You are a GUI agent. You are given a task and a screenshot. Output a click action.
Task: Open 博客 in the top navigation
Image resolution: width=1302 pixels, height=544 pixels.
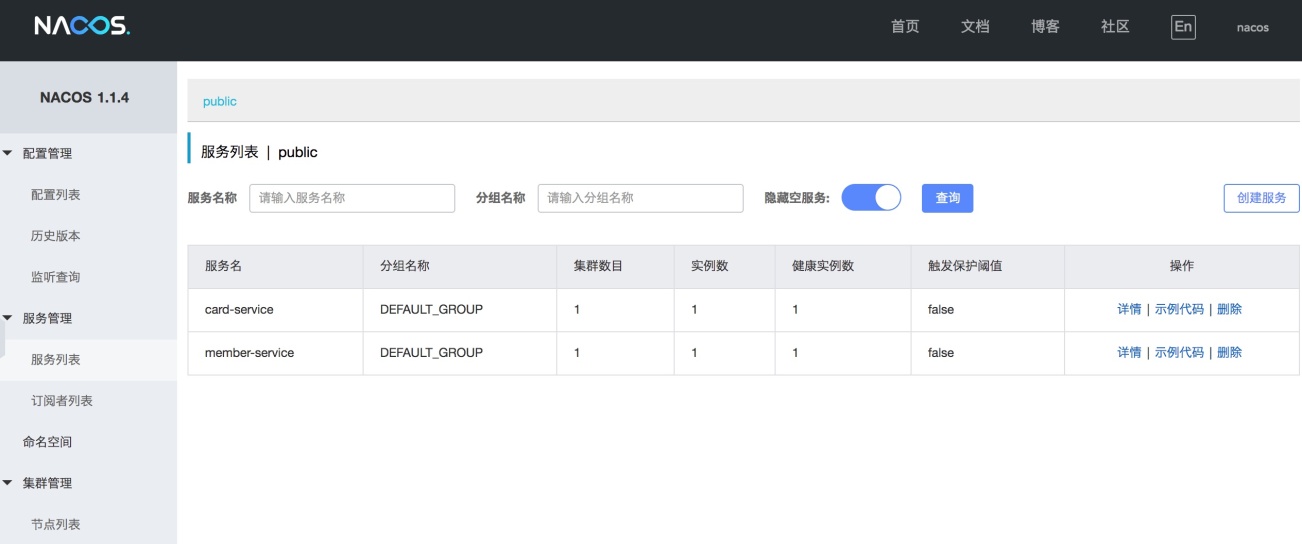1045,27
